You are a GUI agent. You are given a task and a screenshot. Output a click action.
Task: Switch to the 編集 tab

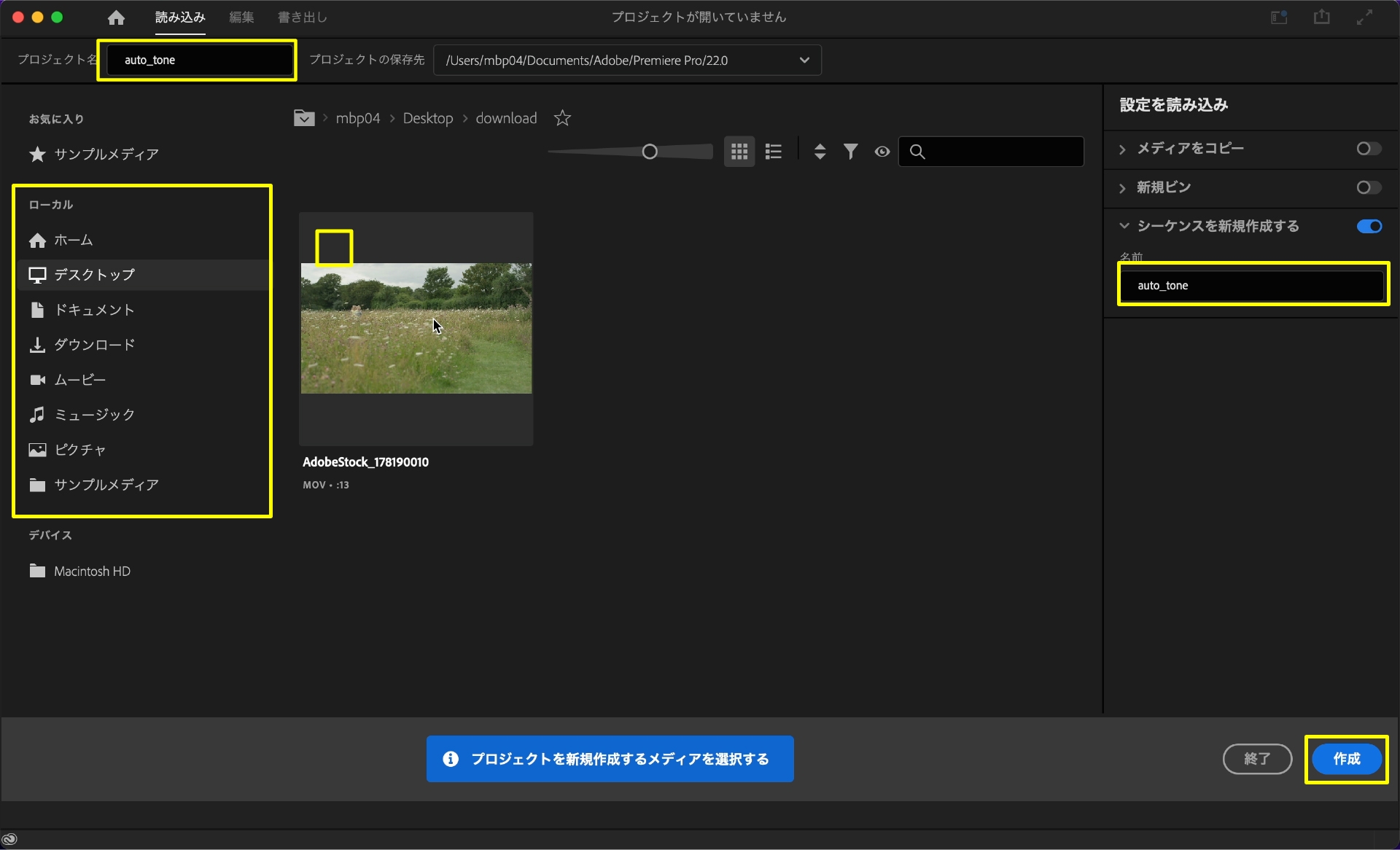pyautogui.click(x=241, y=17)
